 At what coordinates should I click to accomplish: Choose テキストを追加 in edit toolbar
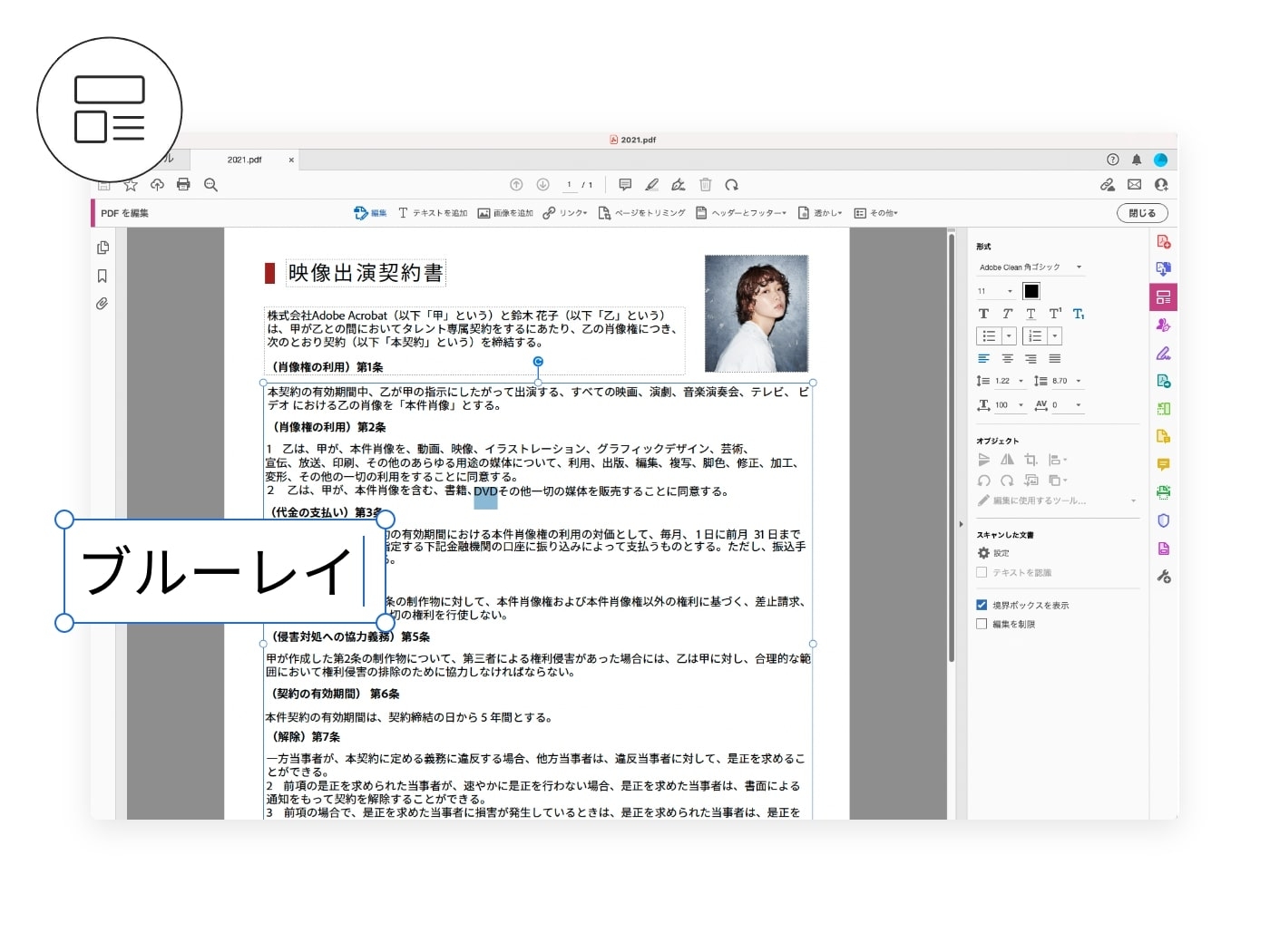click(x=433, y=213)
